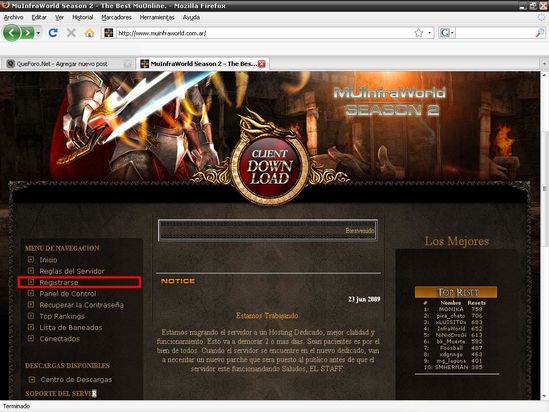Screen dimensions: 549x412
Task: Click the activity throbber icon
Action: tap(542, 17)
